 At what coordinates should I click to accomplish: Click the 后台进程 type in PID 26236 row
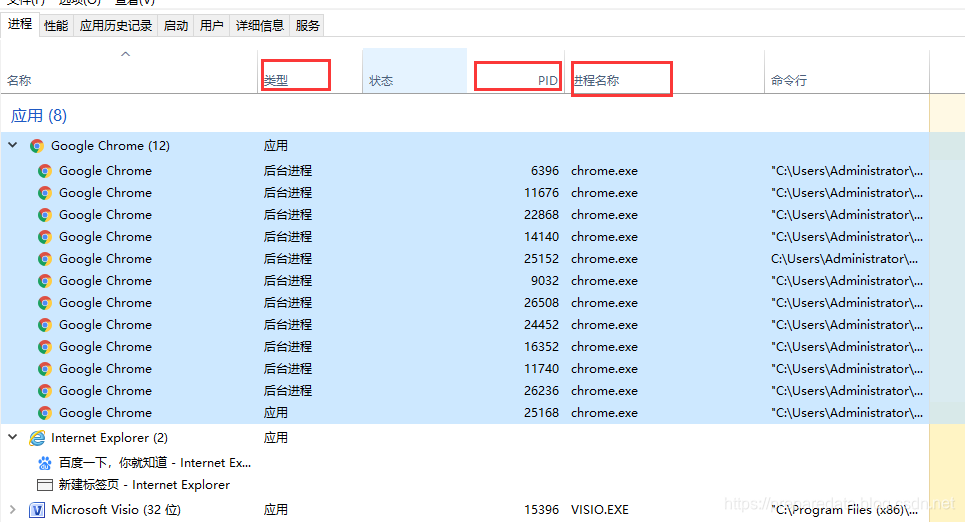point(287,391)
